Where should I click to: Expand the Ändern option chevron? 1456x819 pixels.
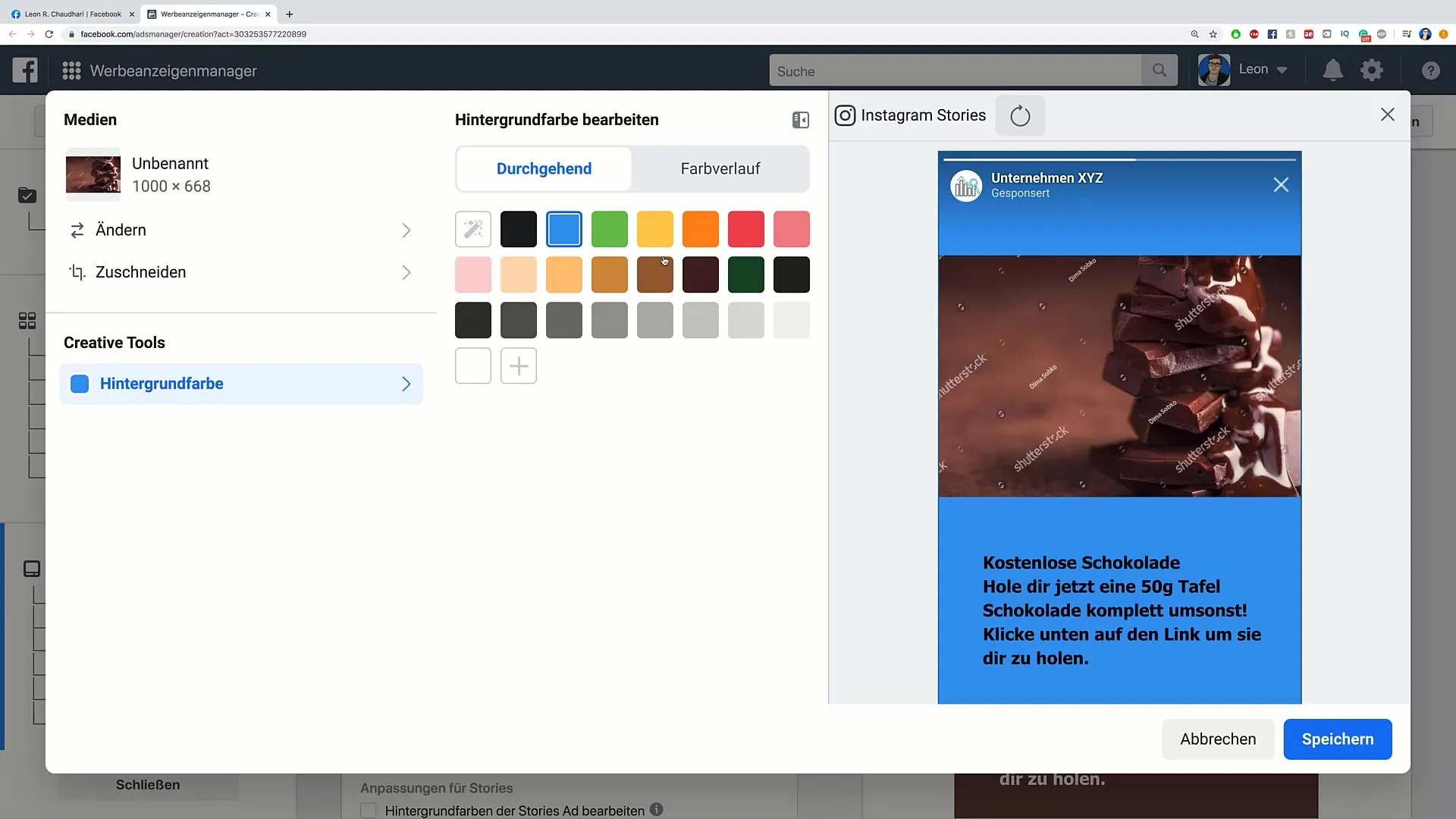click(406, 231)
